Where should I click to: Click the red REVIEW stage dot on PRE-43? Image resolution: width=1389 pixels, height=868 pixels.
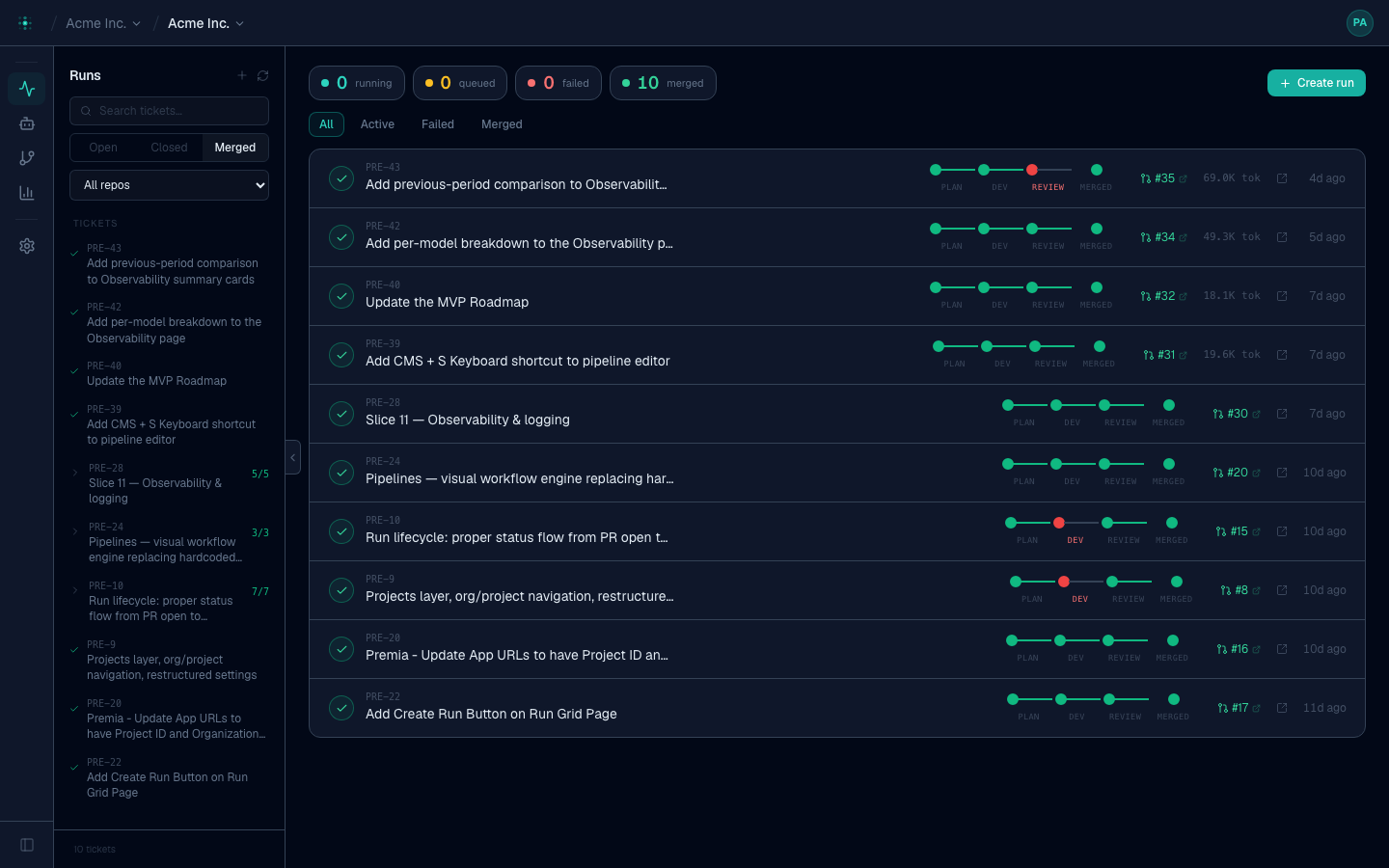(1032, 170)
